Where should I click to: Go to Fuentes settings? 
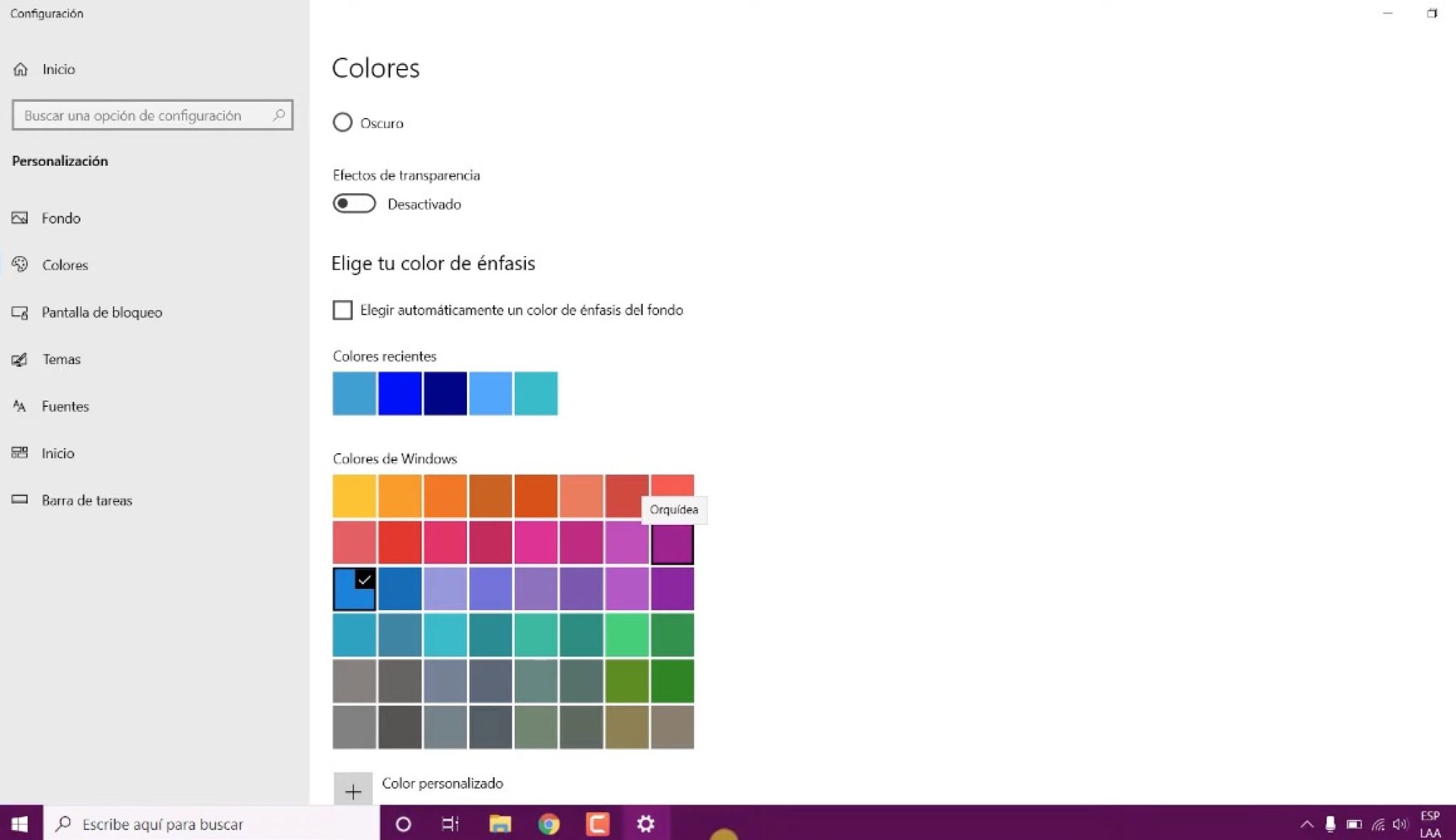[x=65, y=406]
